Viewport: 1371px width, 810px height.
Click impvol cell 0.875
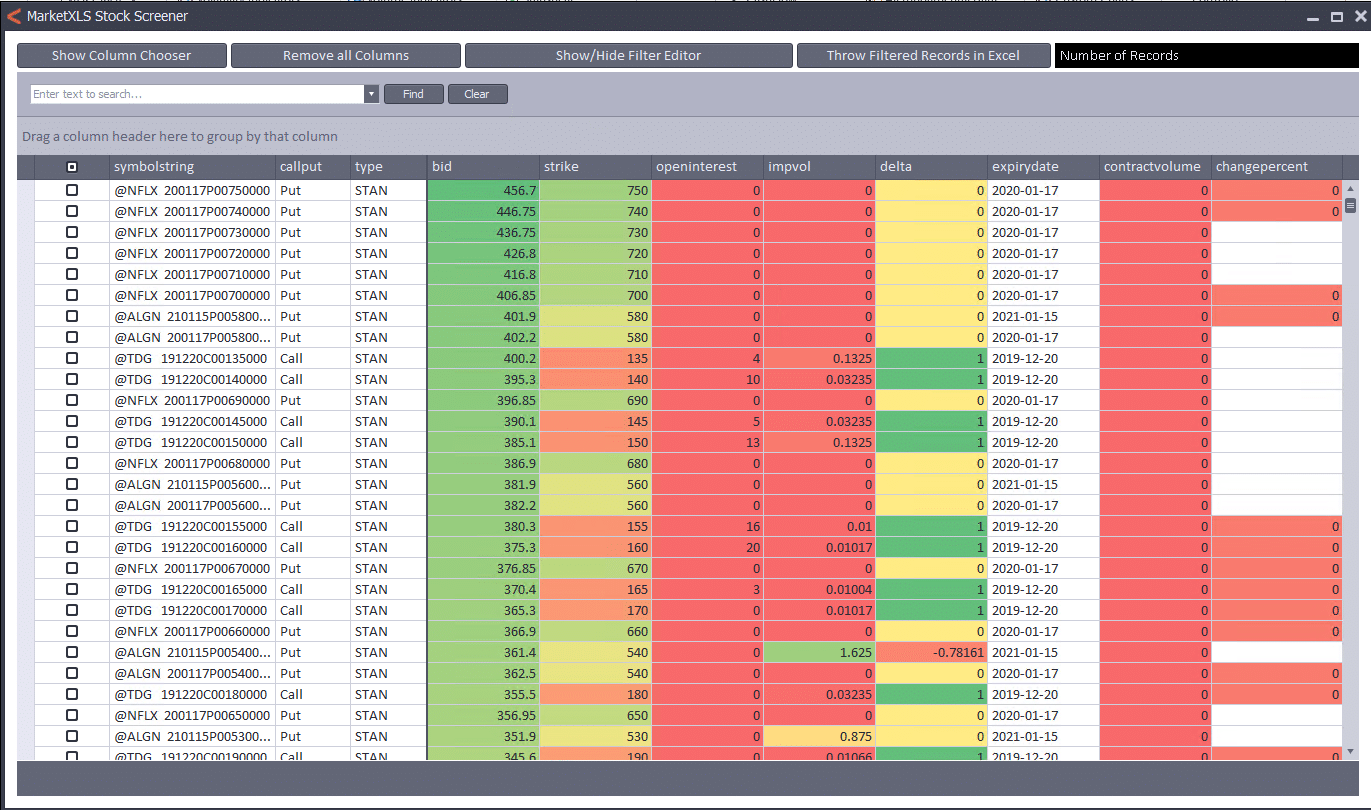pos(819,736)
